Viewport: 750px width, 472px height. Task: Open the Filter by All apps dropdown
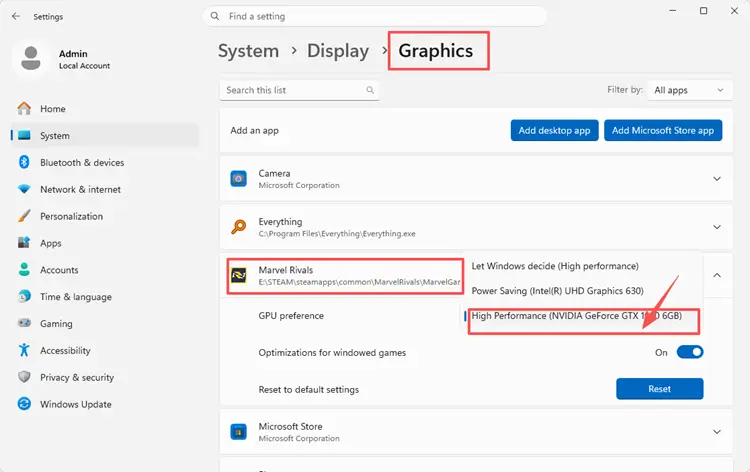click(689, 90)
